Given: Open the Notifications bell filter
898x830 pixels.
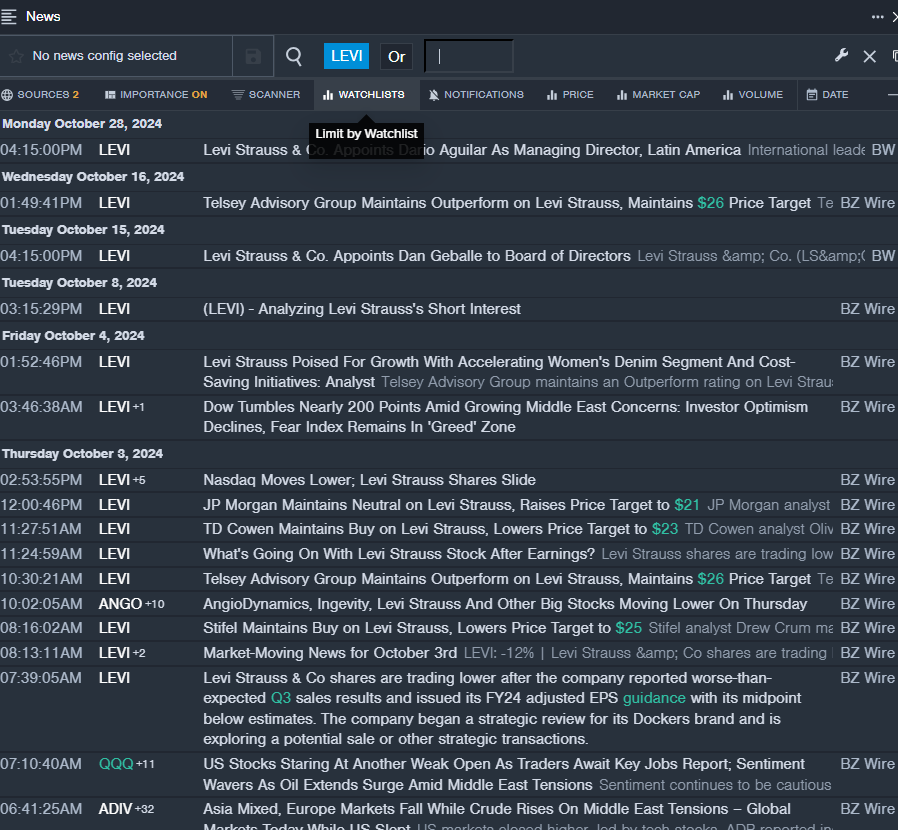Looking at the screenshot, I should point(475,95).
